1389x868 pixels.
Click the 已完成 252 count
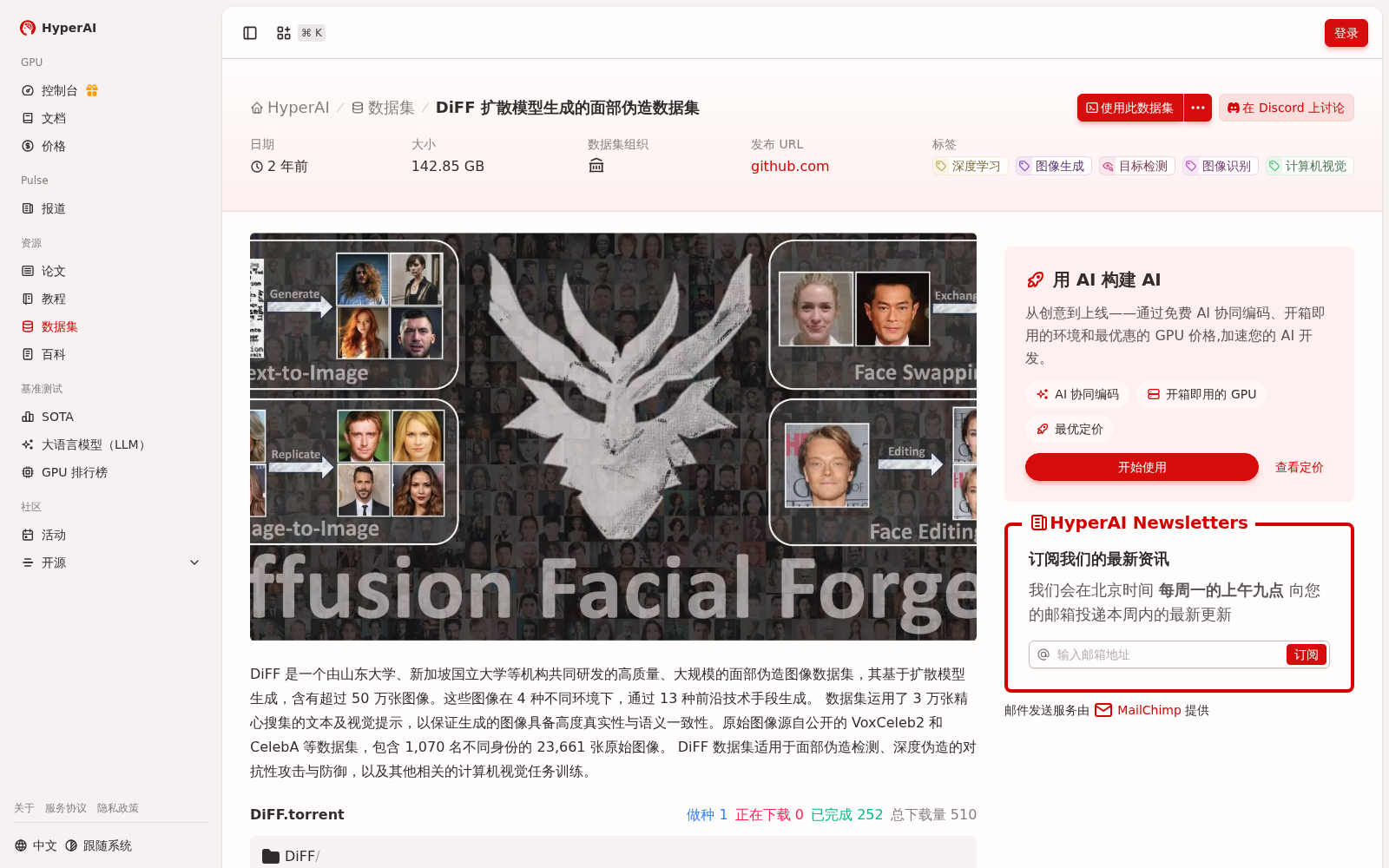(x=846, y=814)
